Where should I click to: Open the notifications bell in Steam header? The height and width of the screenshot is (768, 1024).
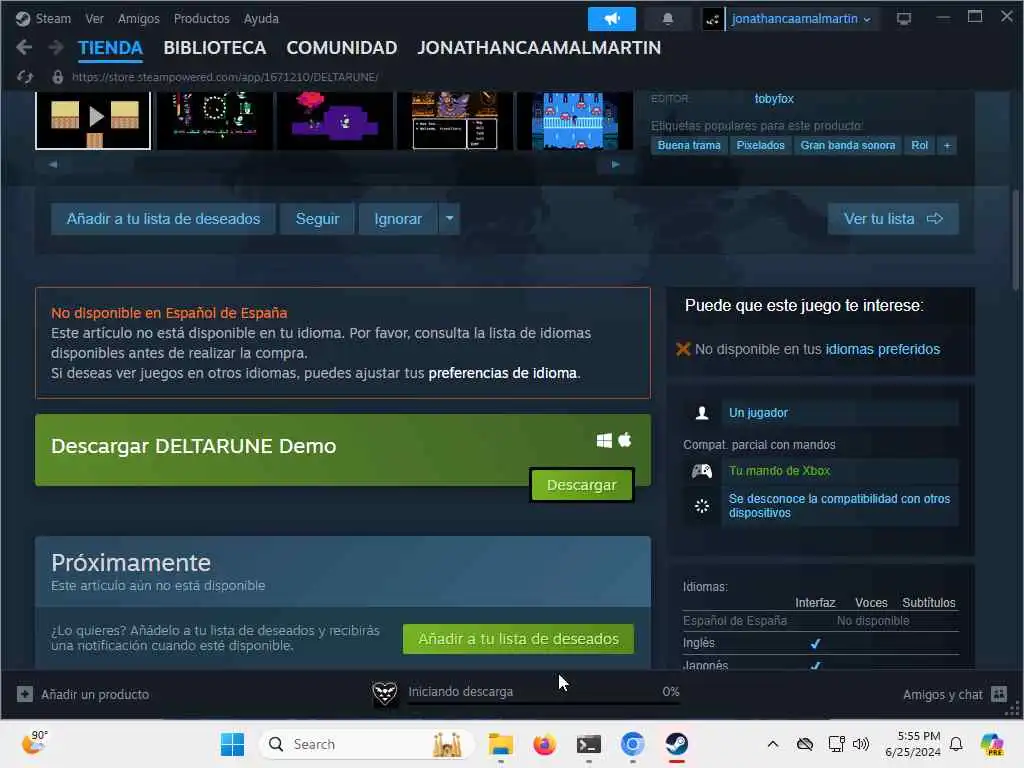click(667, 19)
